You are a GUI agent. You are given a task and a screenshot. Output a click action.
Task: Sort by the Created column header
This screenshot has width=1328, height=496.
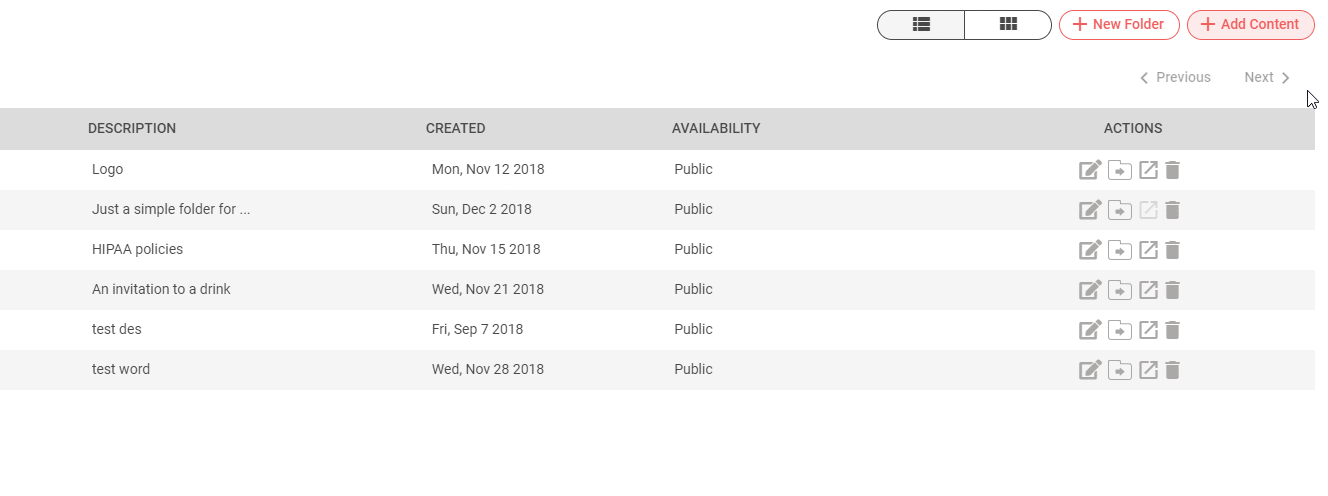tap(455, 128)
